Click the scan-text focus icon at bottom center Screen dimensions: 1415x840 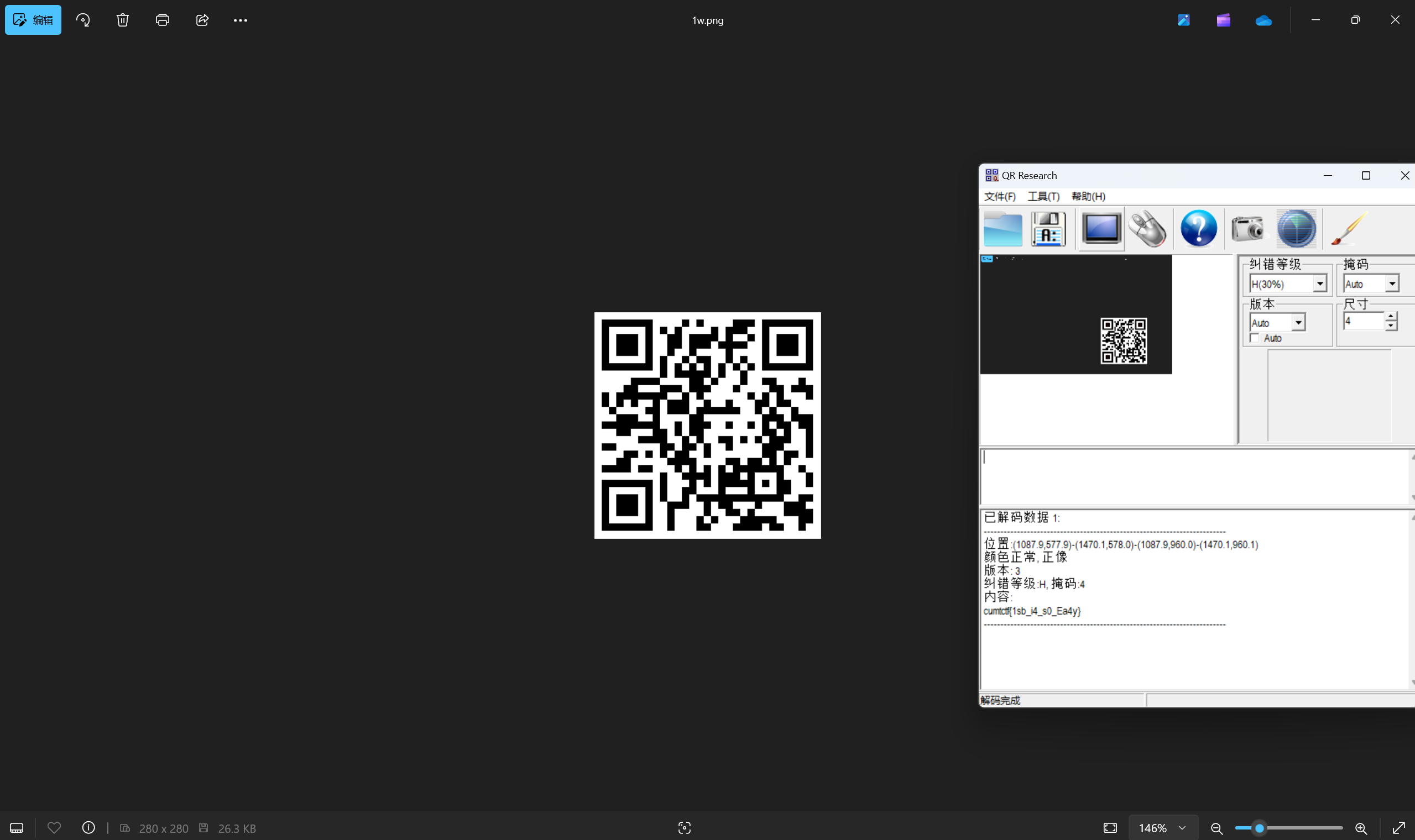(x=684, y=827)
